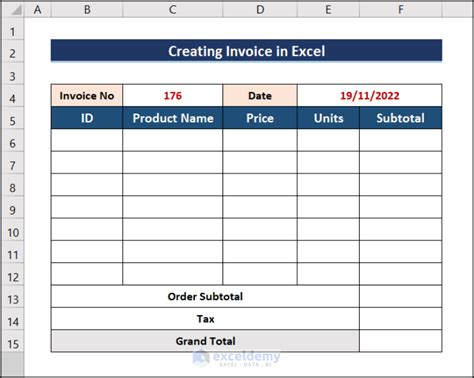Select the empty Subtotal cell in row 10
Image resolution: width=474 pixels, height=378 pixels.
pyautogui.click(x=401, y=230)
